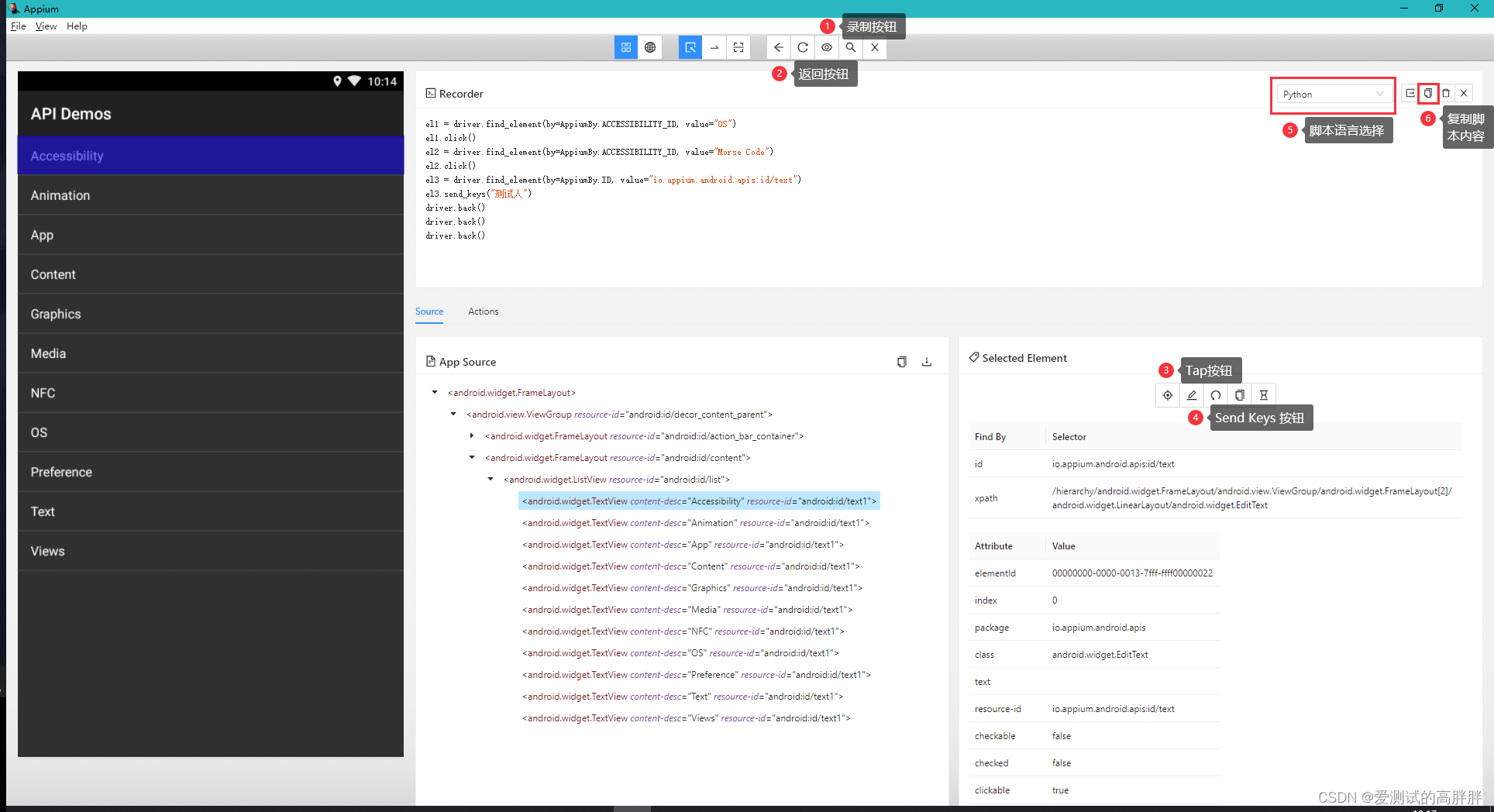The width and height of the screenshot is (1494, 812).
Task: Collapse the android.view.ViewGroup node
Action: click(453, 415)
